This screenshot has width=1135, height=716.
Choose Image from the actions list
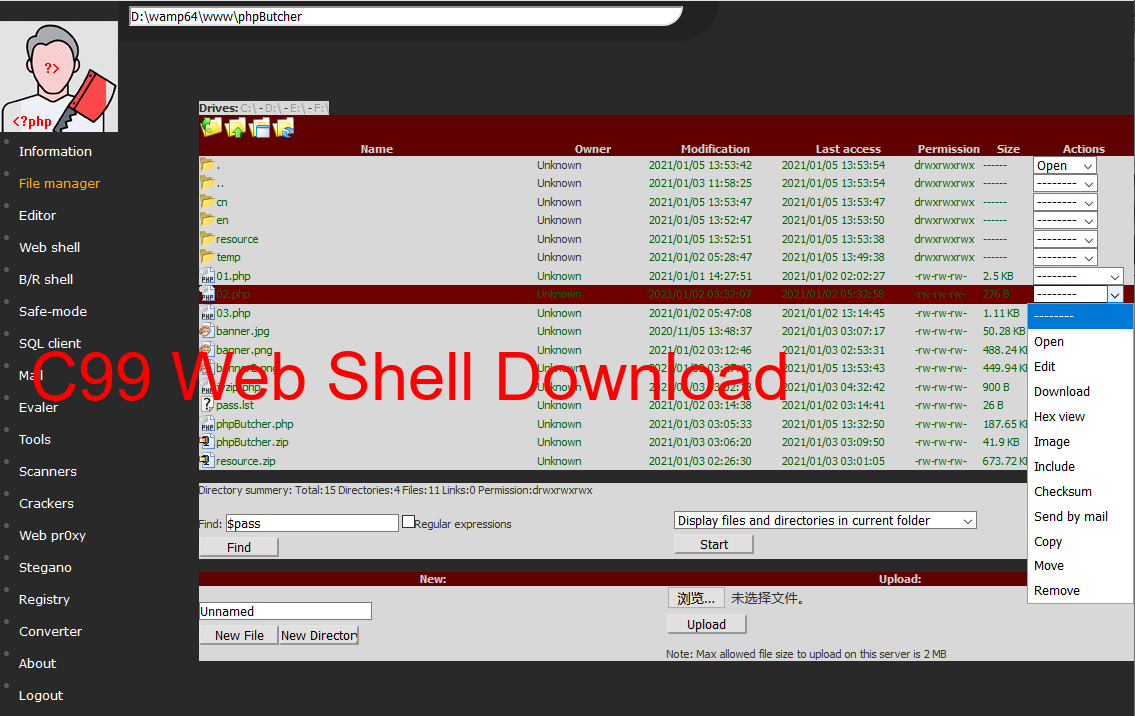pos(1080,442)
